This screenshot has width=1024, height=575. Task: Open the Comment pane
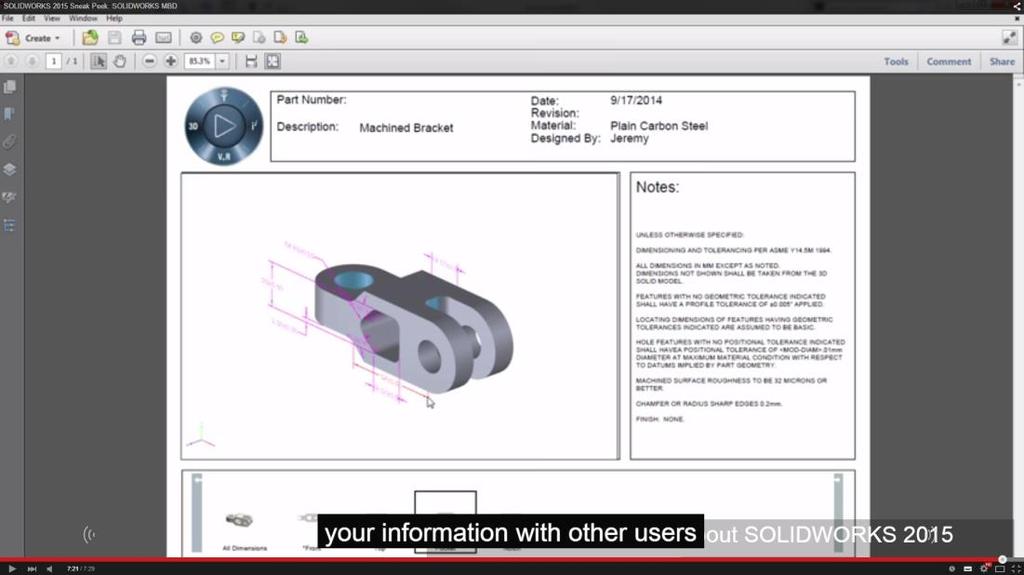click(x=949, y=61)
